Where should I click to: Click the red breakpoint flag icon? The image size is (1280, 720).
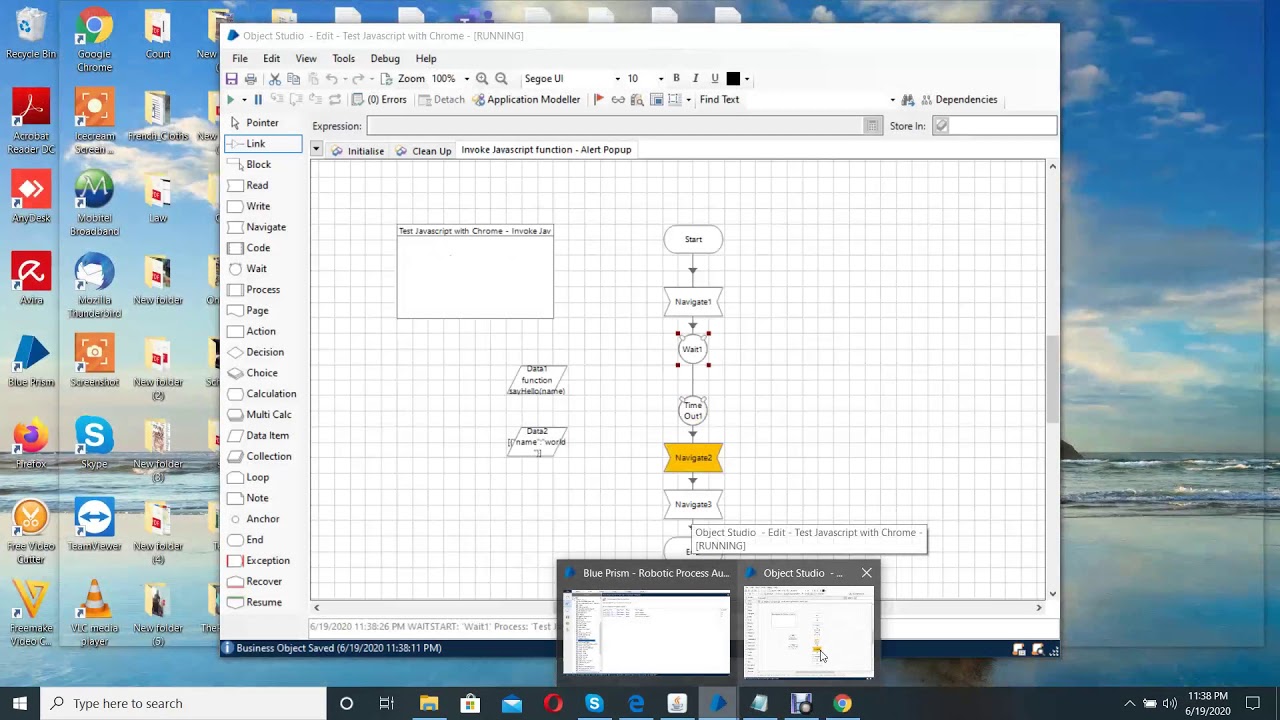point(599,100)
